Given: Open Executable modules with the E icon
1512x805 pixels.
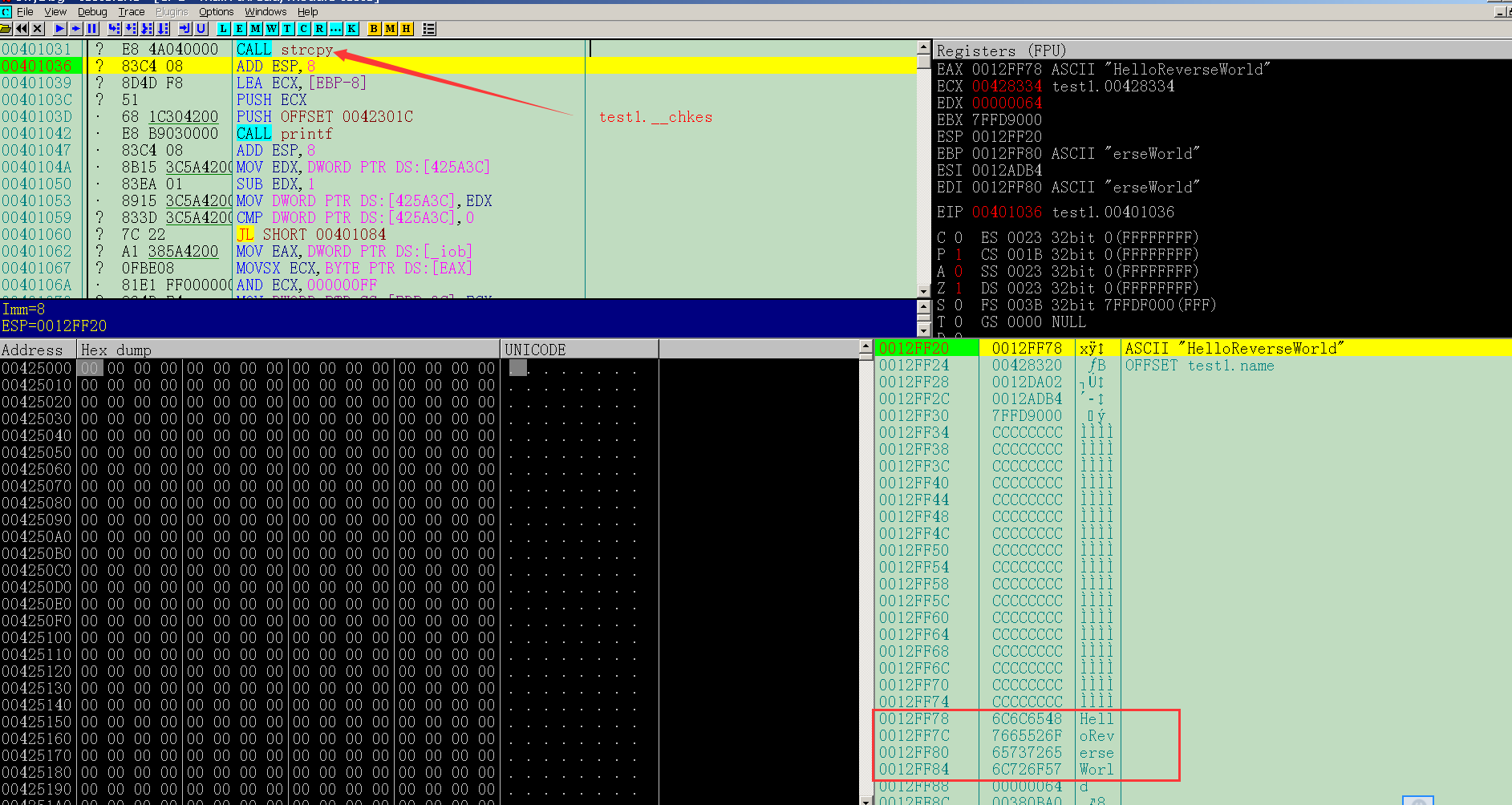Looking at the screenshot, I should coord(239,29).
